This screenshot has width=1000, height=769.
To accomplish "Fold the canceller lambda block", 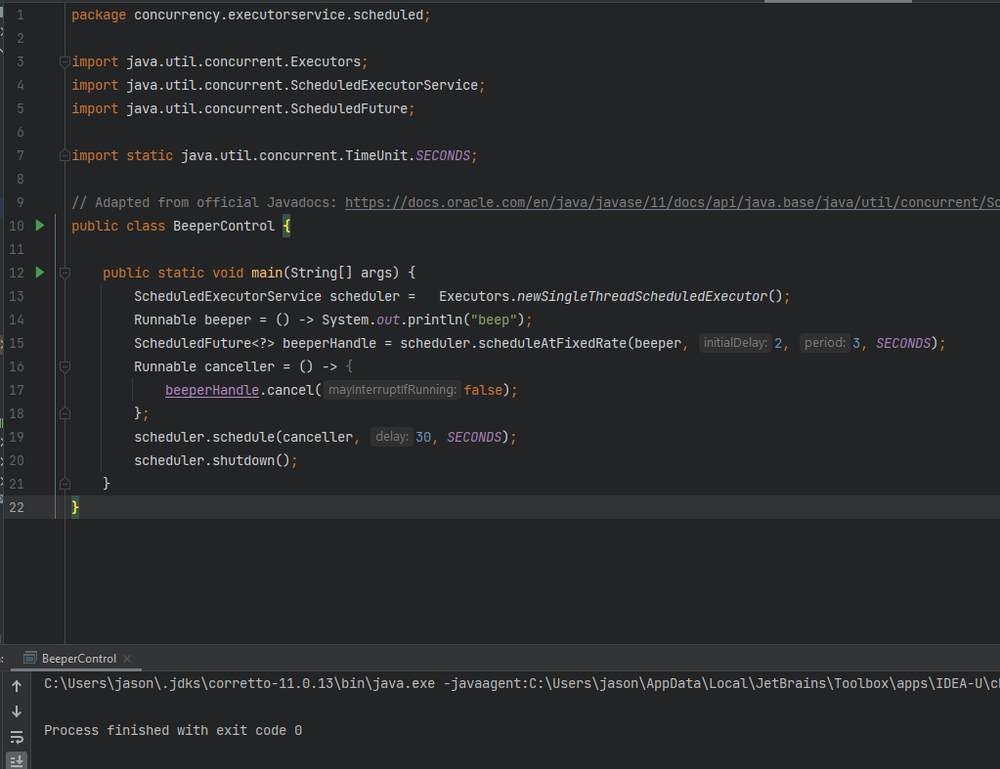I will pos(64,367).
